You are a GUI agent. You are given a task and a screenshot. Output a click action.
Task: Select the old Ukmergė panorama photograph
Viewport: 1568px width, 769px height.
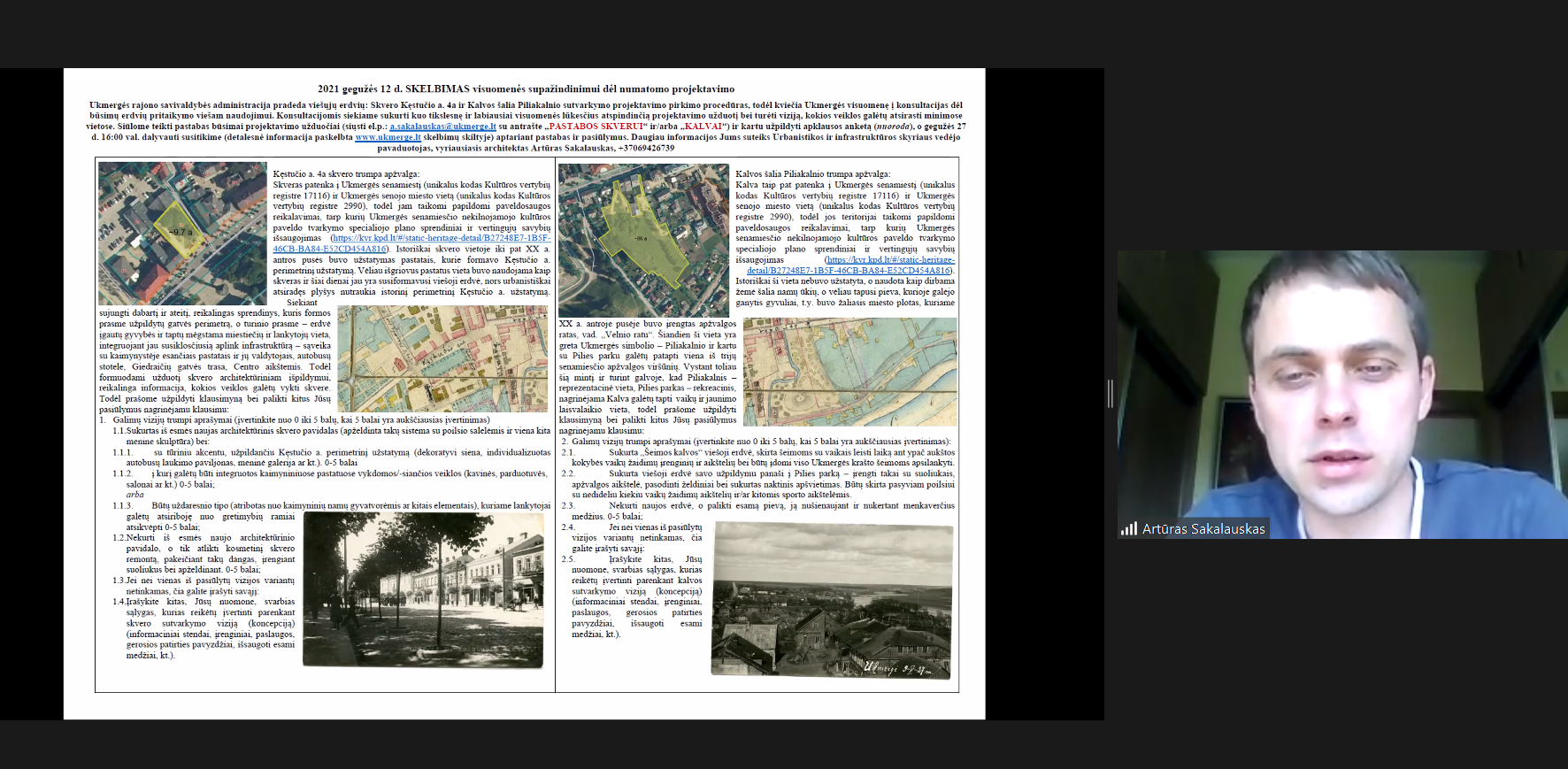[832, 601]
